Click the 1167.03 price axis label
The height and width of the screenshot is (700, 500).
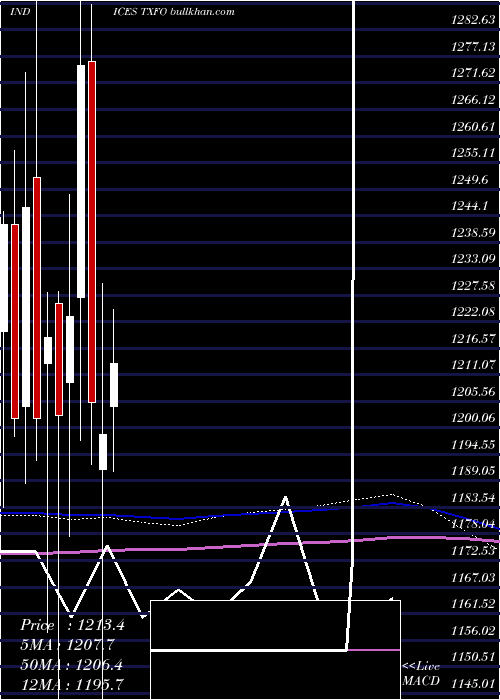pos(474,578)
